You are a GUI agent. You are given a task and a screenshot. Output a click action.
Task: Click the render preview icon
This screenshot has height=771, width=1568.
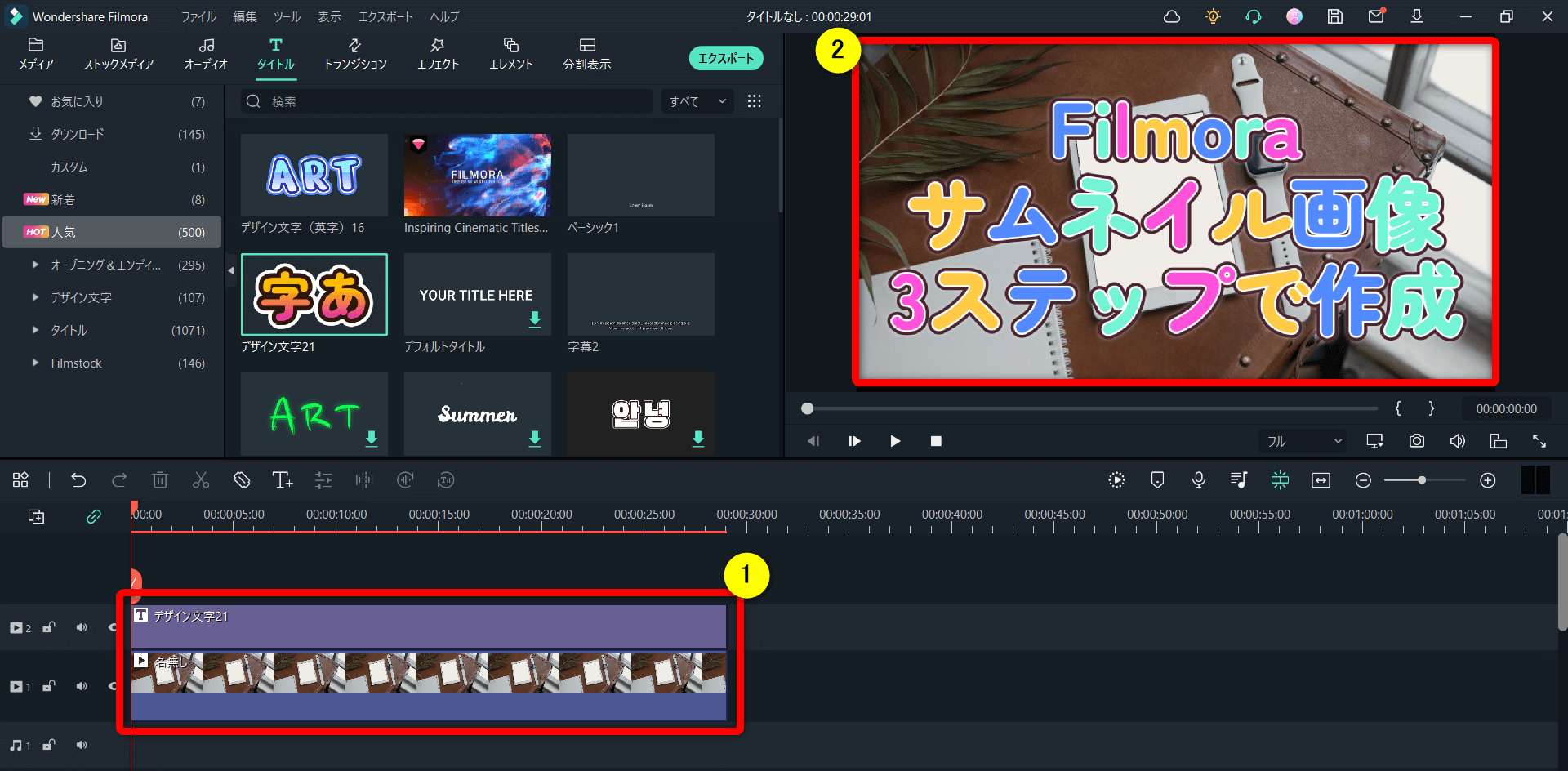click(1116, 480)
